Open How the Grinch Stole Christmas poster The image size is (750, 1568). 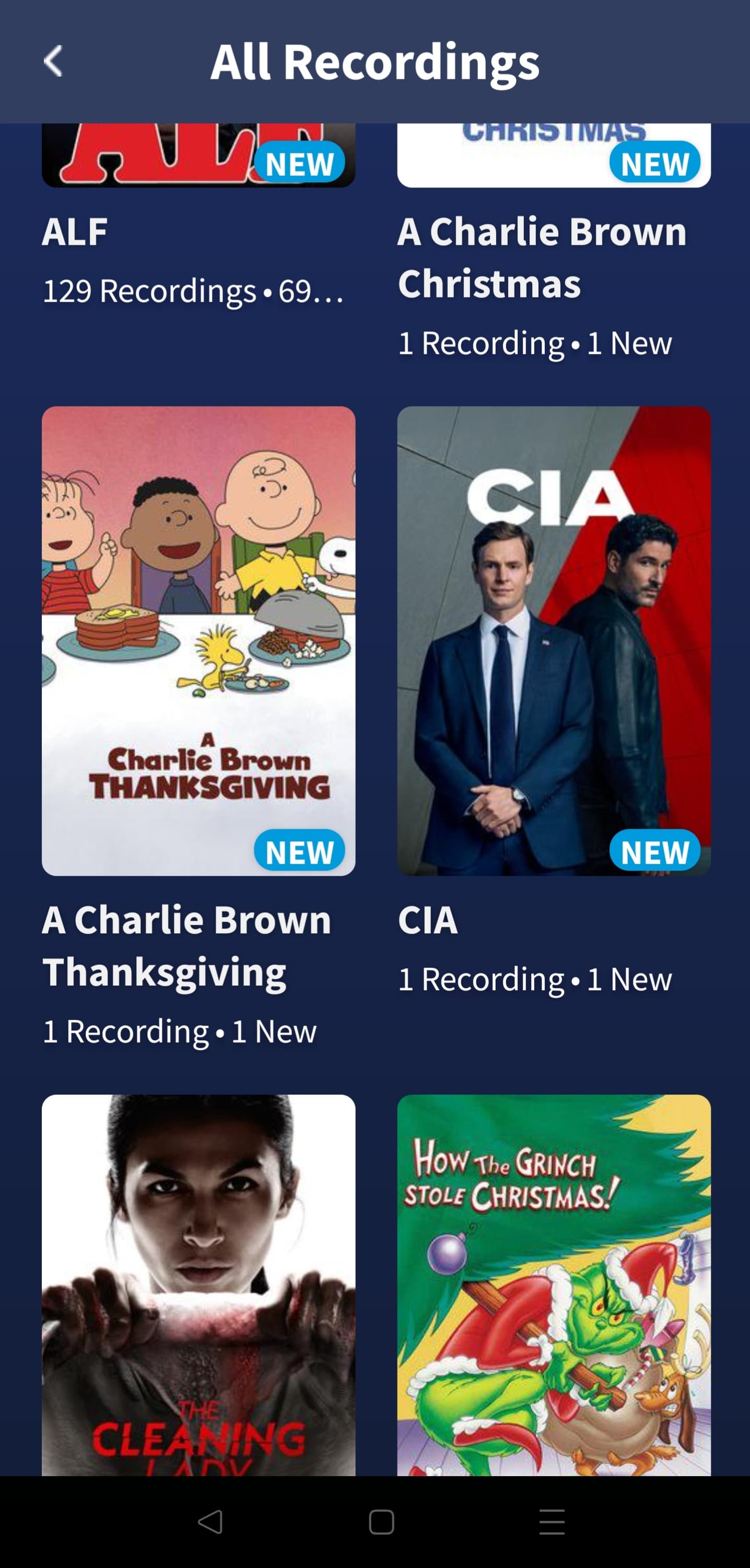pos(554,1285)
